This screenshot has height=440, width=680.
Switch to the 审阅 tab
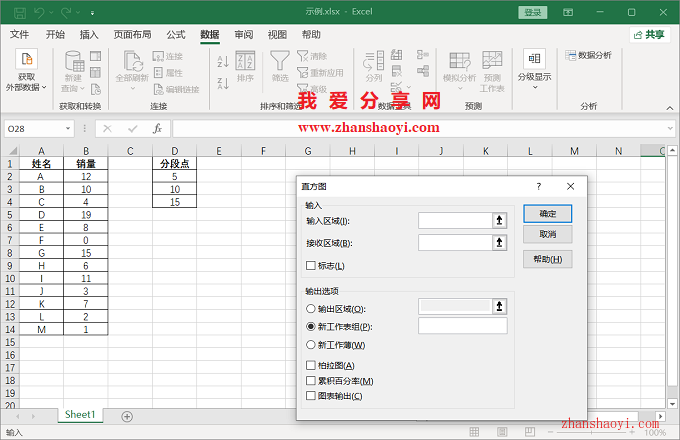[244, 35]
